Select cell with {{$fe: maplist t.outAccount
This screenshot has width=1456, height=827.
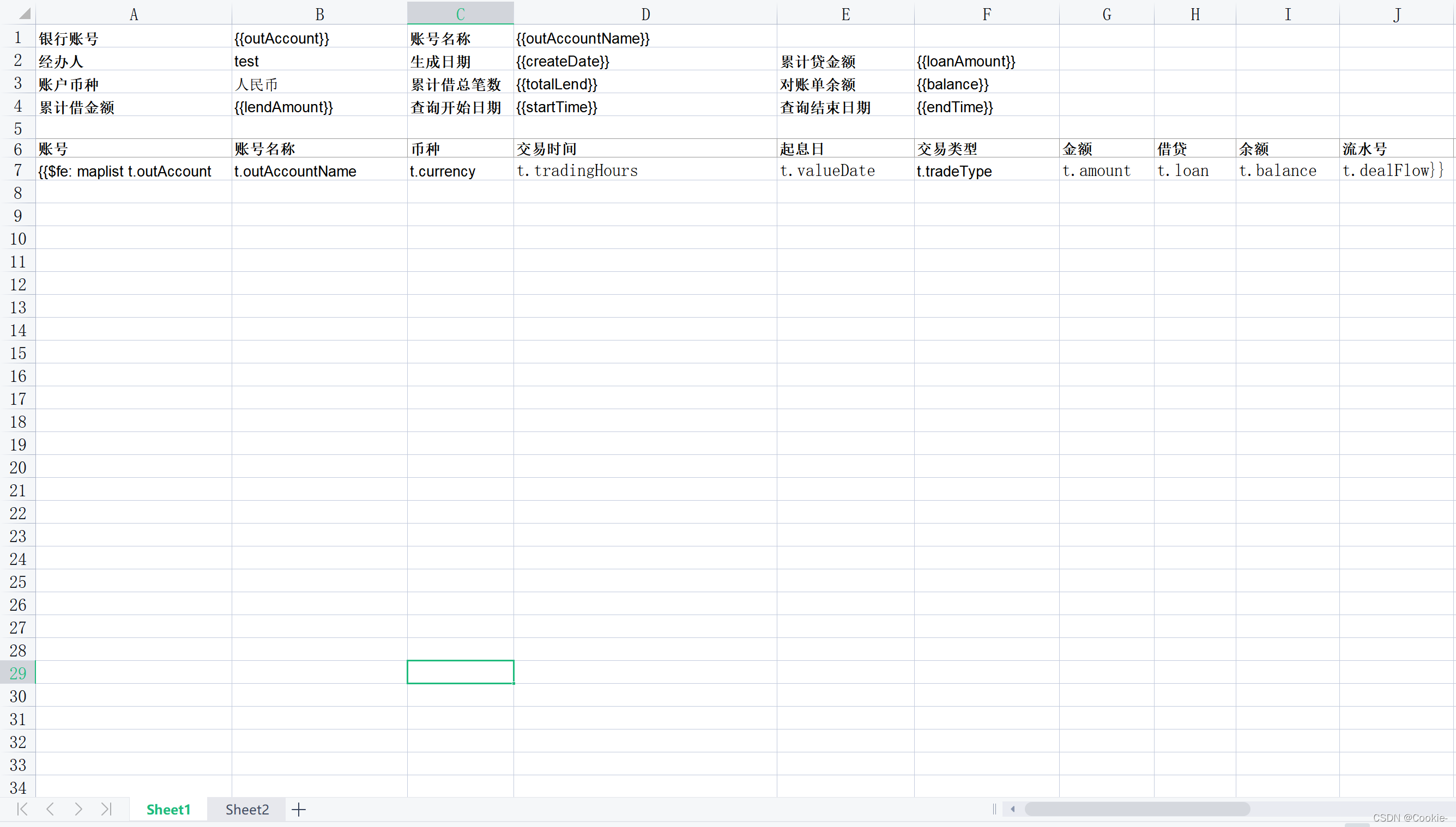(x=134, y=171)
